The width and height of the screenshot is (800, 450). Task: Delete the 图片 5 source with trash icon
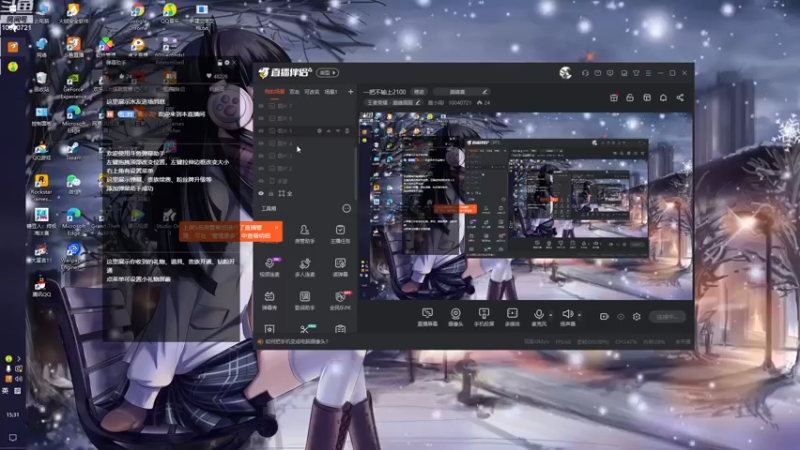pos(347,131)
